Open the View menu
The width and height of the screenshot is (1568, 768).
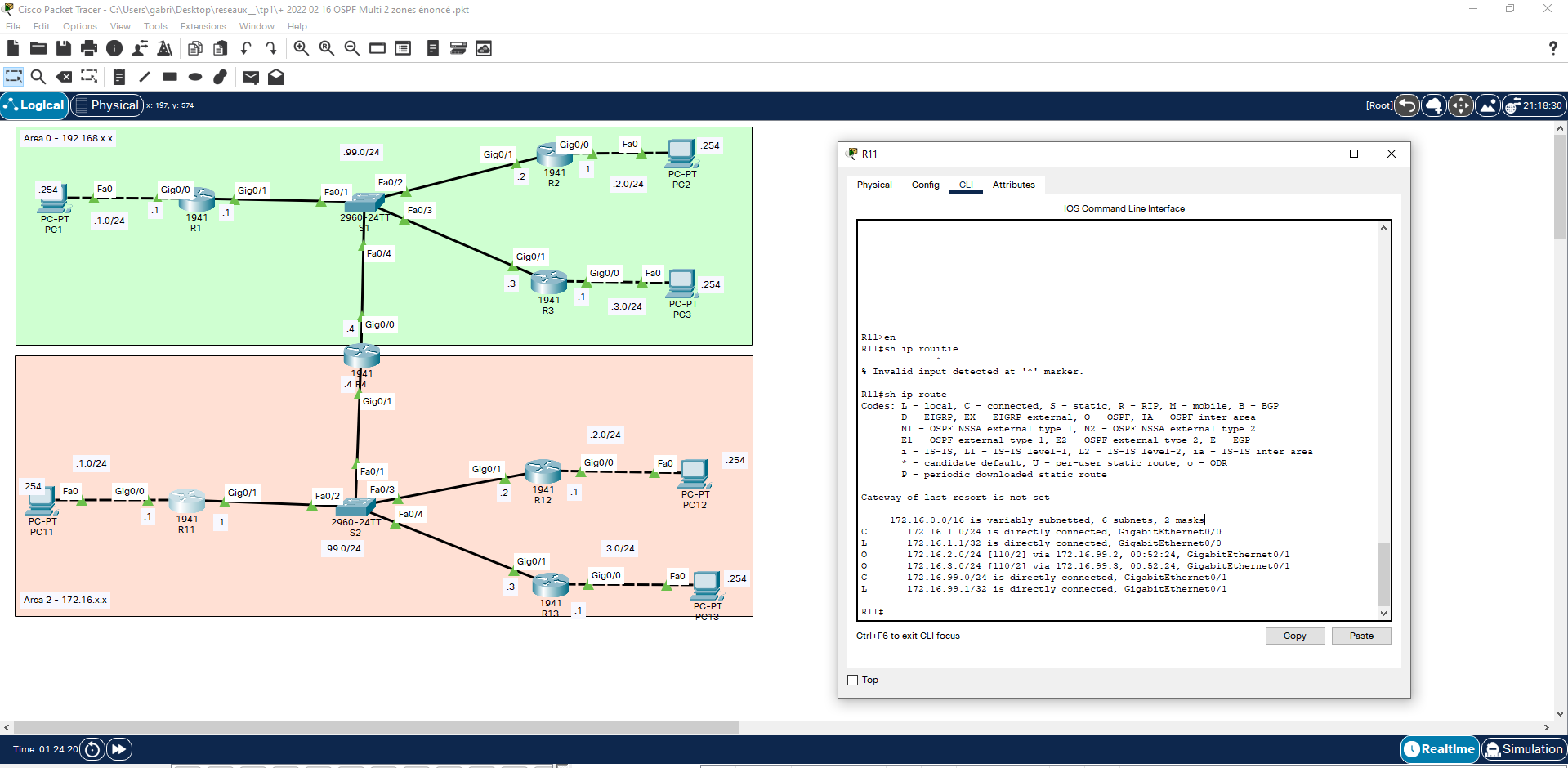coord(120,26)
